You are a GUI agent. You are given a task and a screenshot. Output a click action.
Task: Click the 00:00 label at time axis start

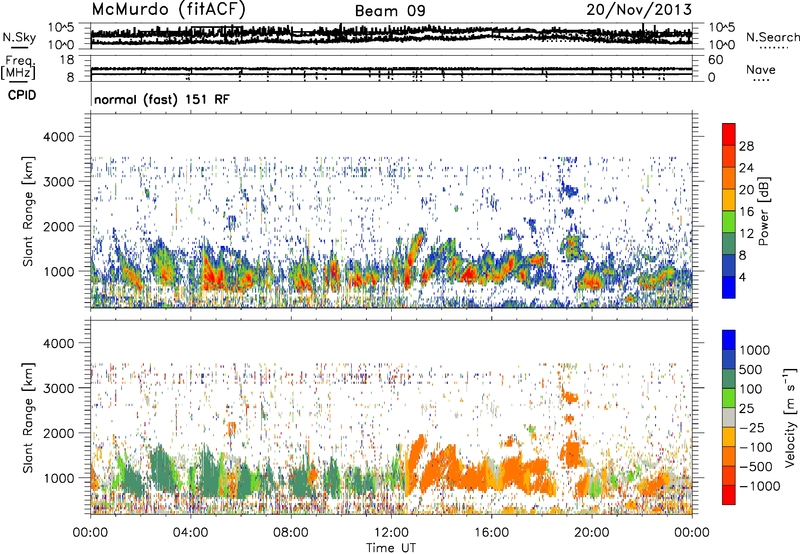coord(90,533)
